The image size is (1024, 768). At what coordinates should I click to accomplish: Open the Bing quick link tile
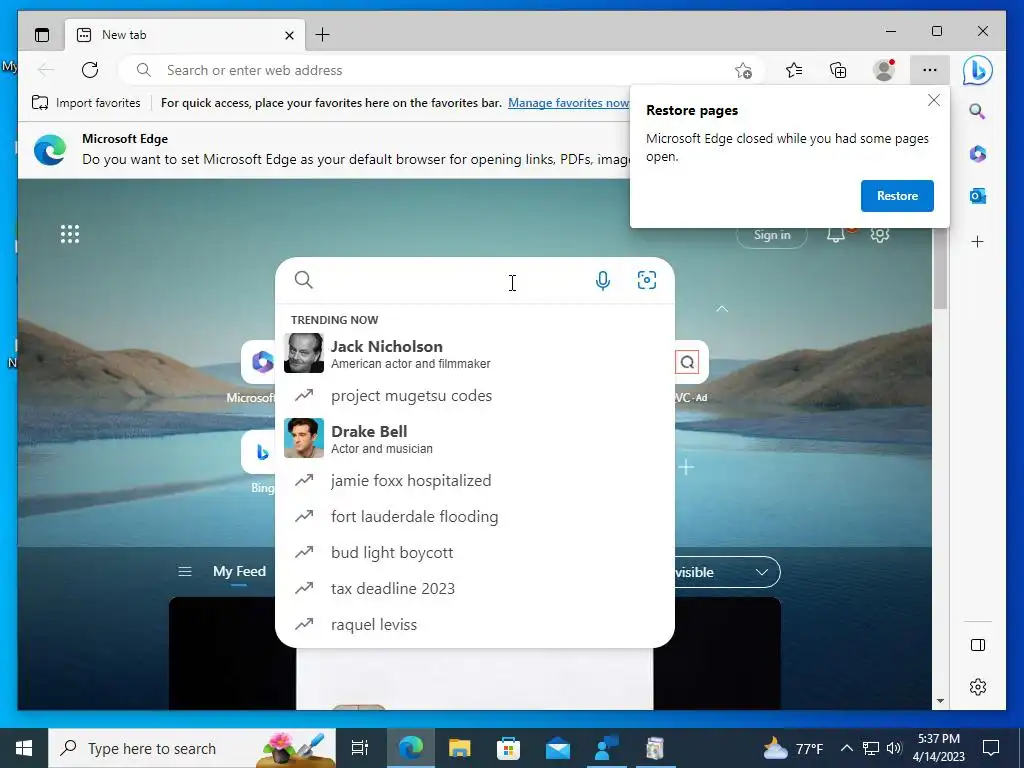pos(257,453)
